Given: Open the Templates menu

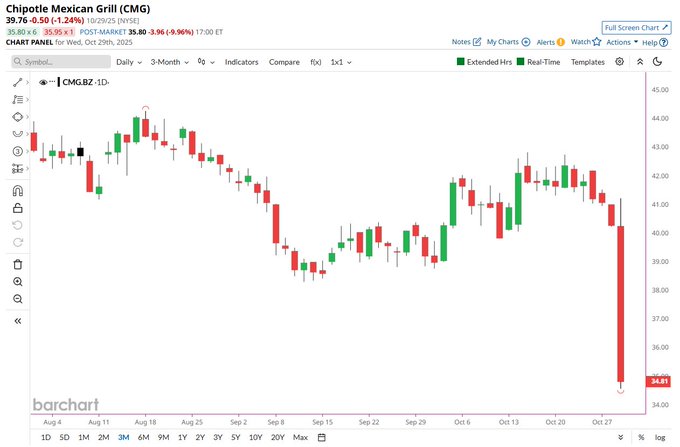Looking at the screenshot, I should pos(588,62).
